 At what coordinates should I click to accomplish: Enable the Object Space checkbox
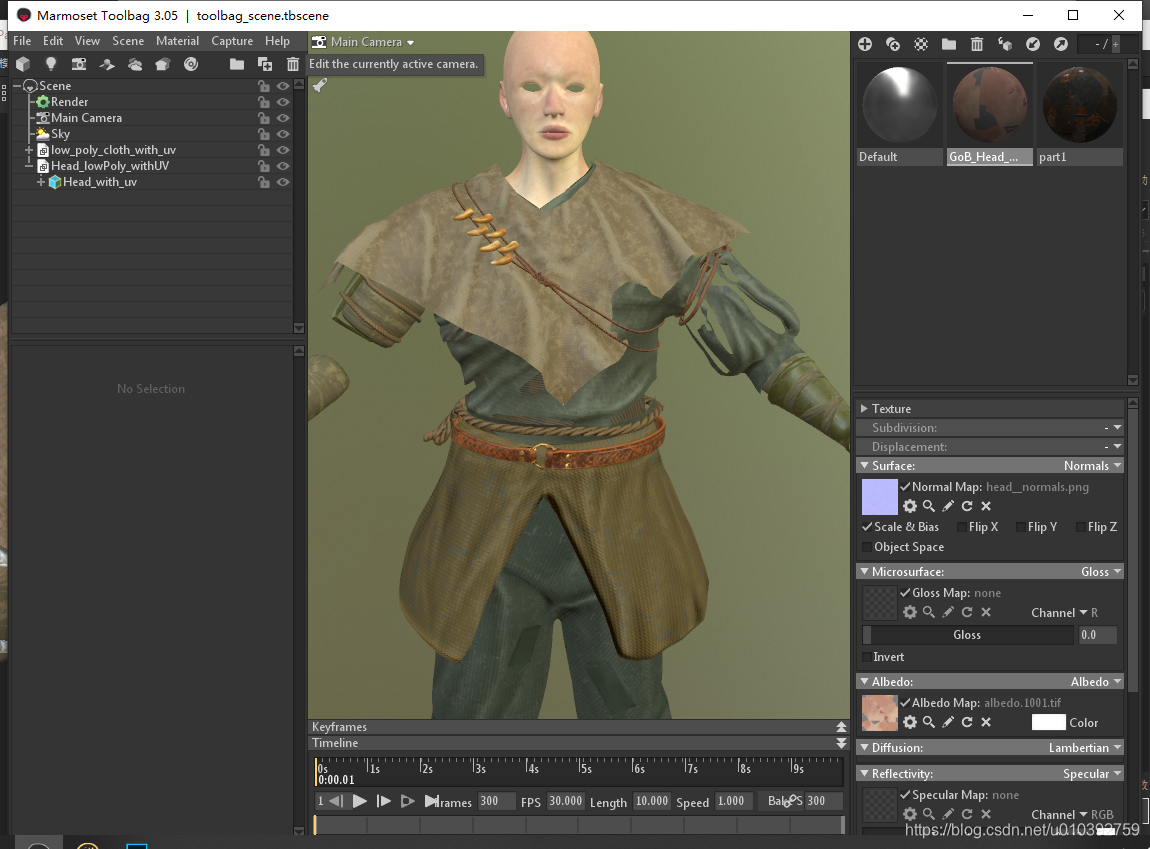868,547
